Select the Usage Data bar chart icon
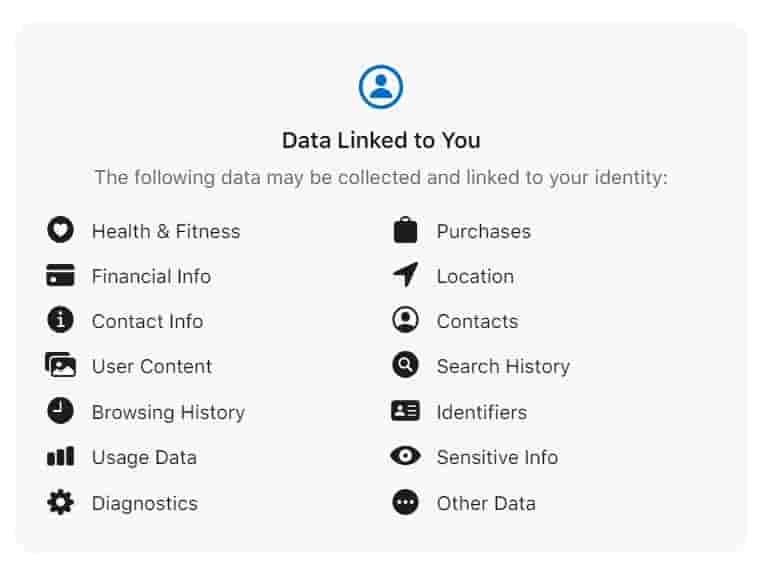Viewport: 766px width, 570px height. pos(61,457)
